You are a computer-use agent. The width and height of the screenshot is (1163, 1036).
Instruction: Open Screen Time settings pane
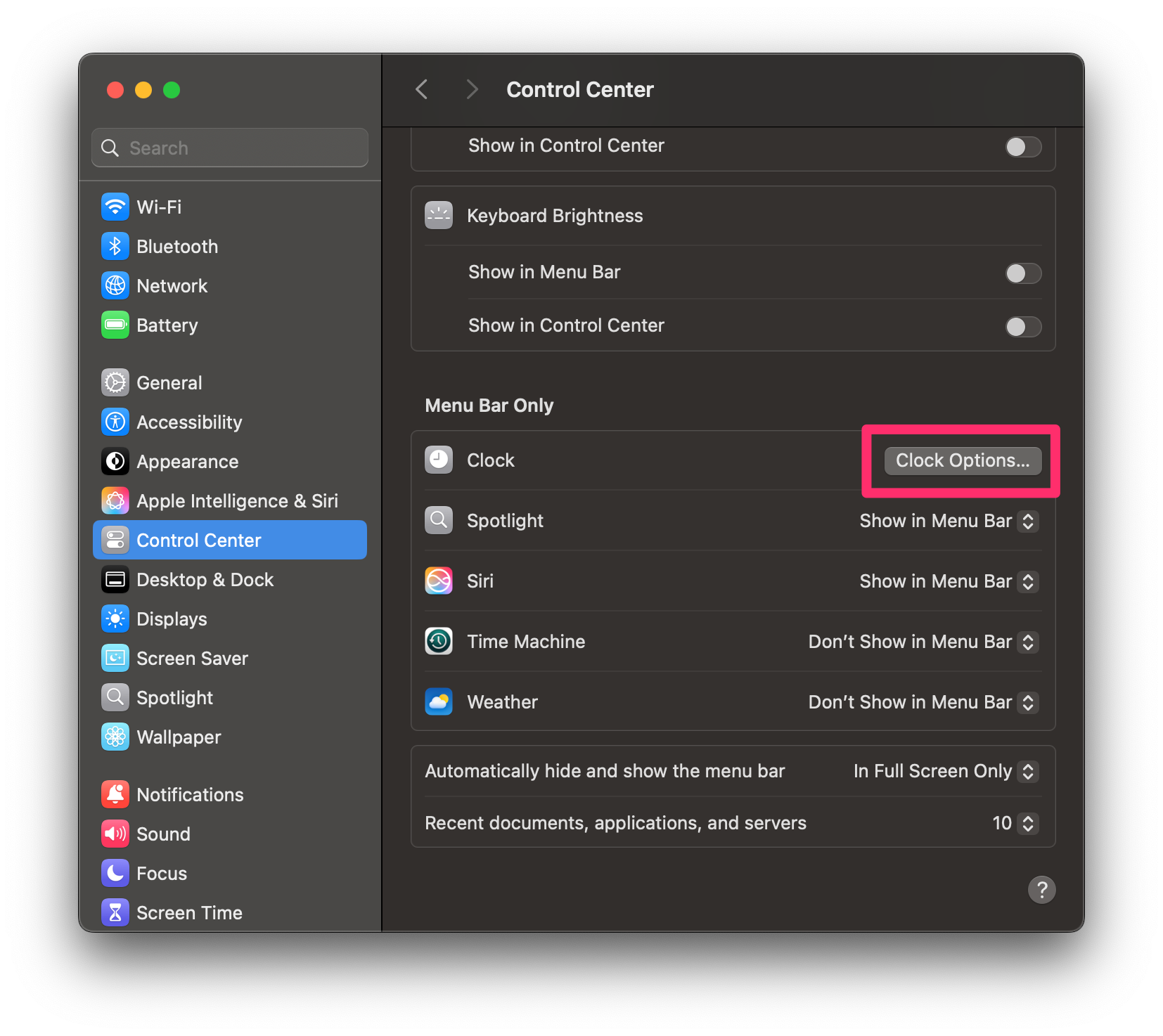[x=230, y=912]
